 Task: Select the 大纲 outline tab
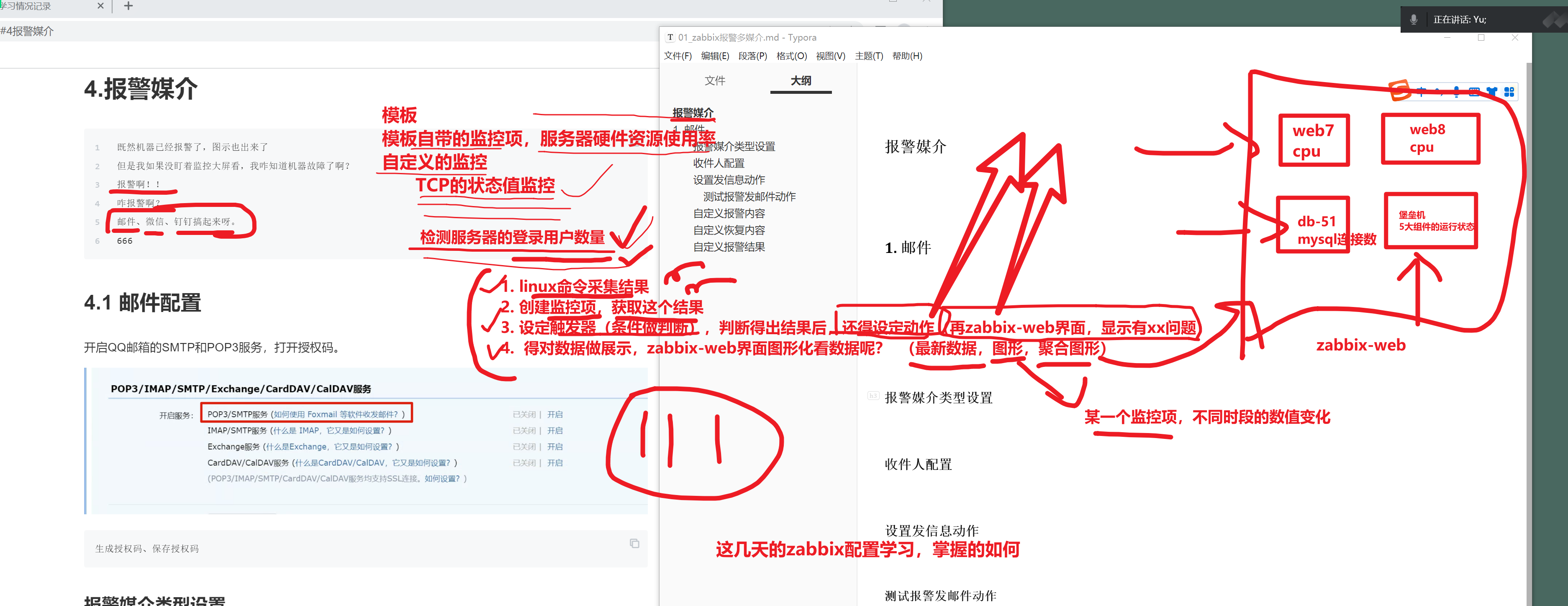click(801, 80)
